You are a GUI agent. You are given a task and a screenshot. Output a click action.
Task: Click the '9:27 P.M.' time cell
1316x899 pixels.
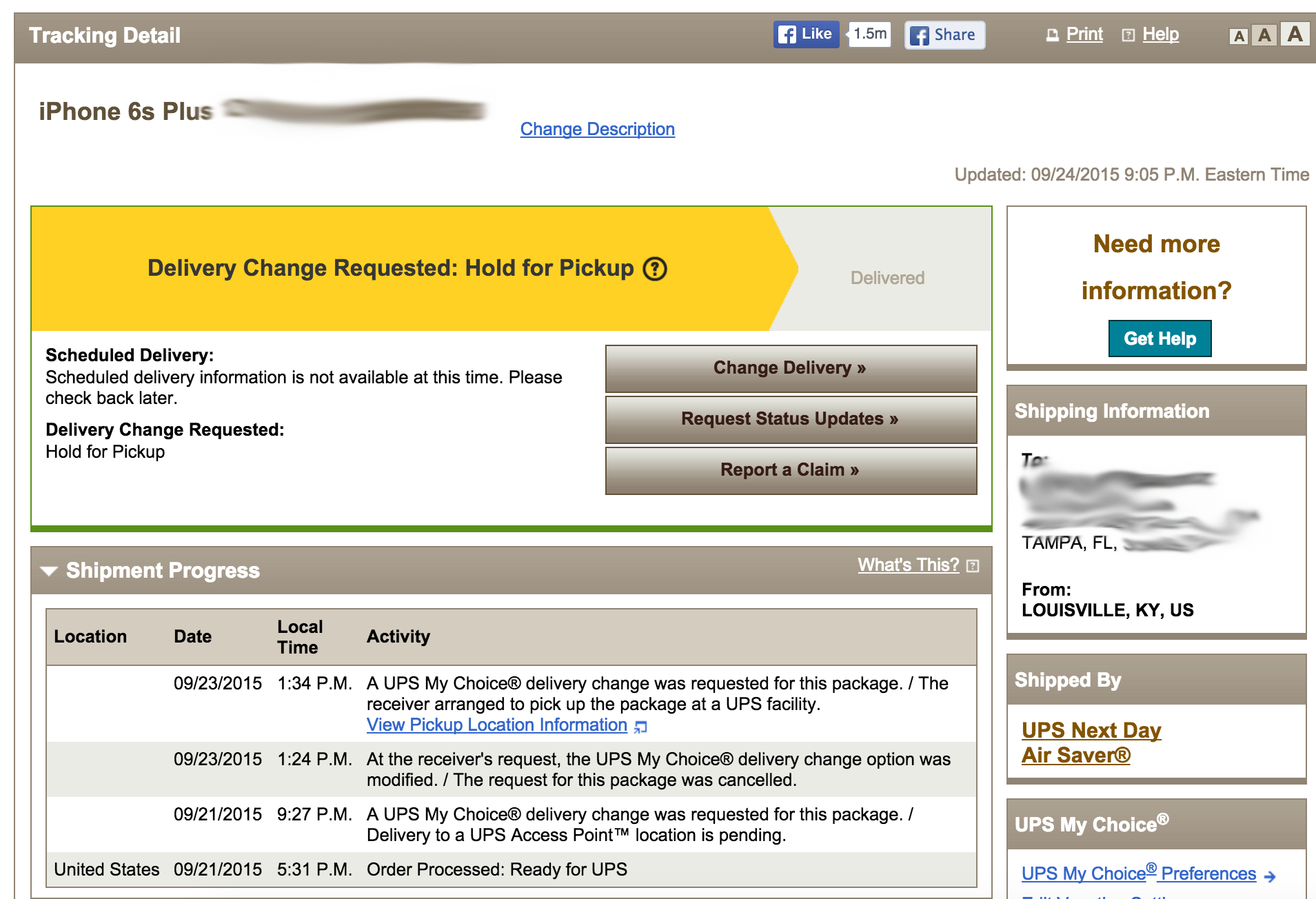pos(314,814)
